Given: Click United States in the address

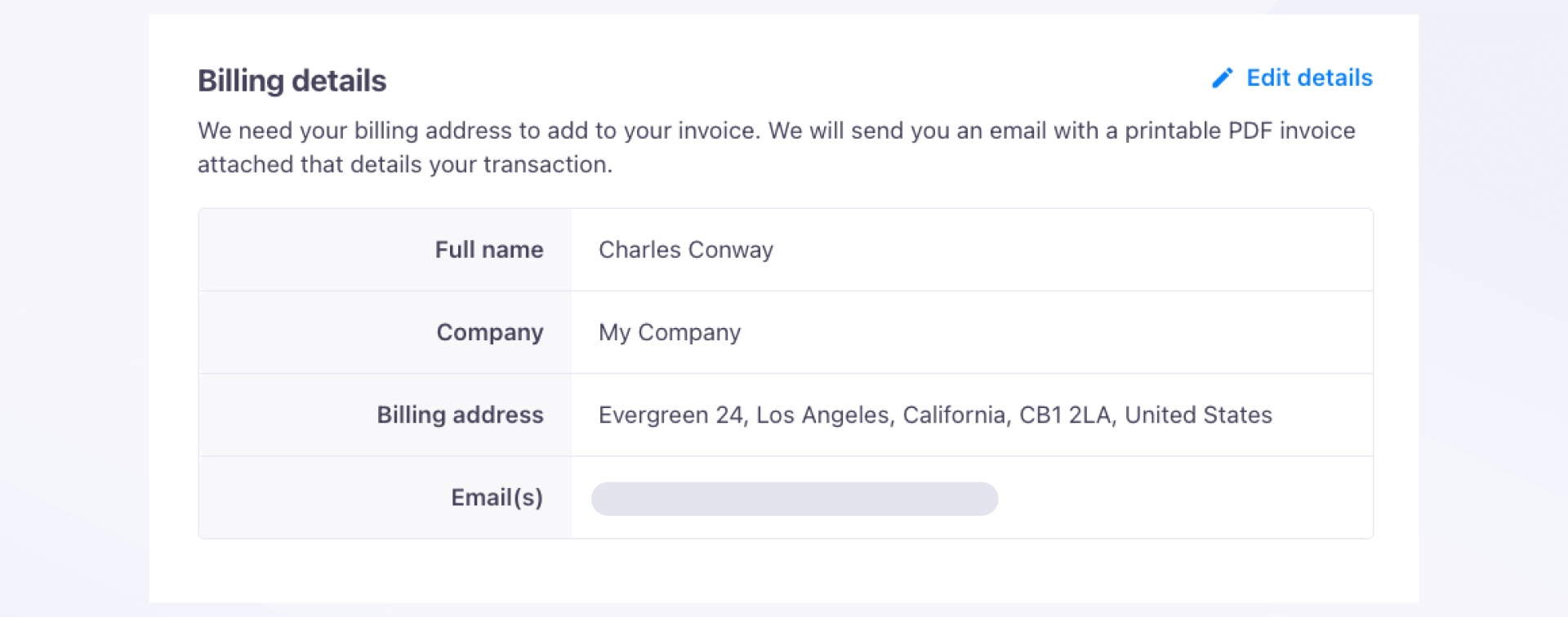Looking at the screenshot, I should (1198, 415).
